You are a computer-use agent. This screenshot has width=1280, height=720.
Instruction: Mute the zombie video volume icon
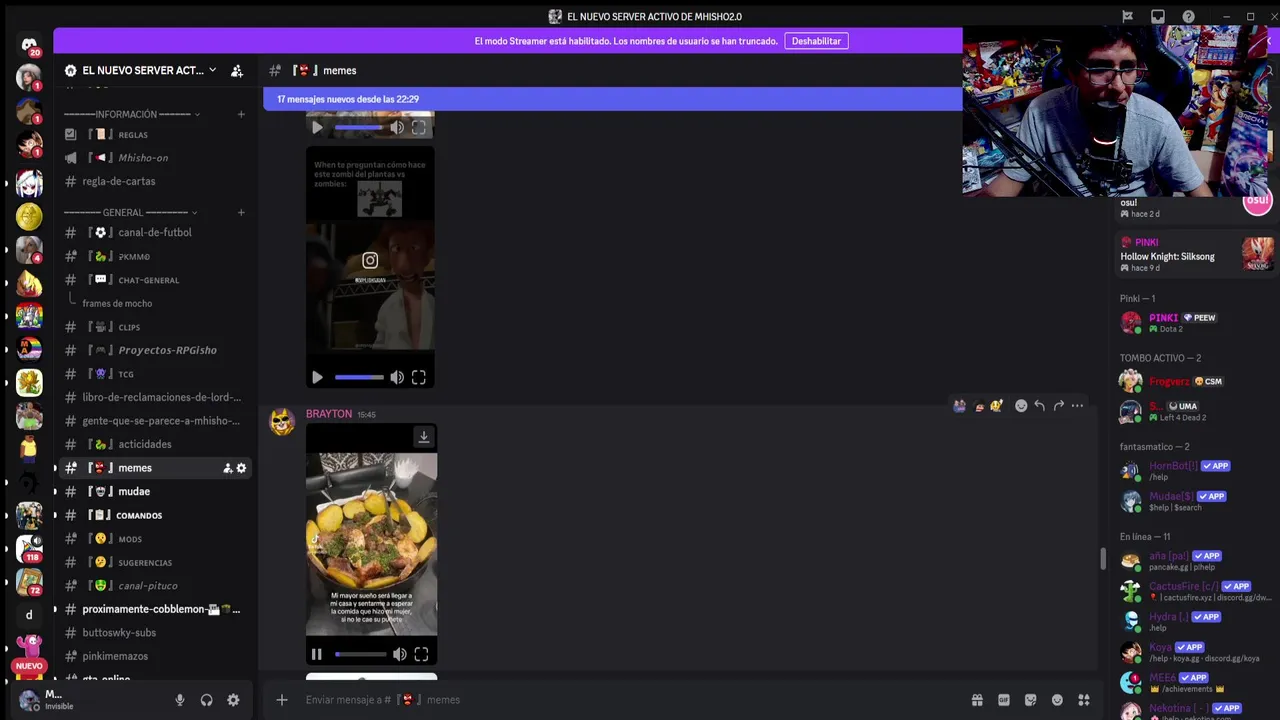coord(397,377)
